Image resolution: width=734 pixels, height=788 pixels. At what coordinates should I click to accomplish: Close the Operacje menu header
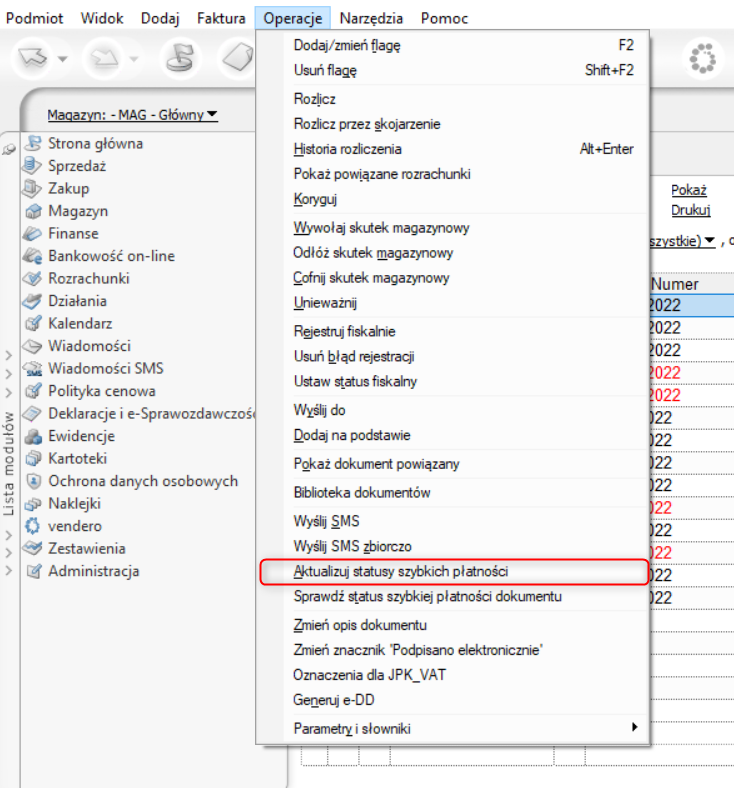coord(292,18)
